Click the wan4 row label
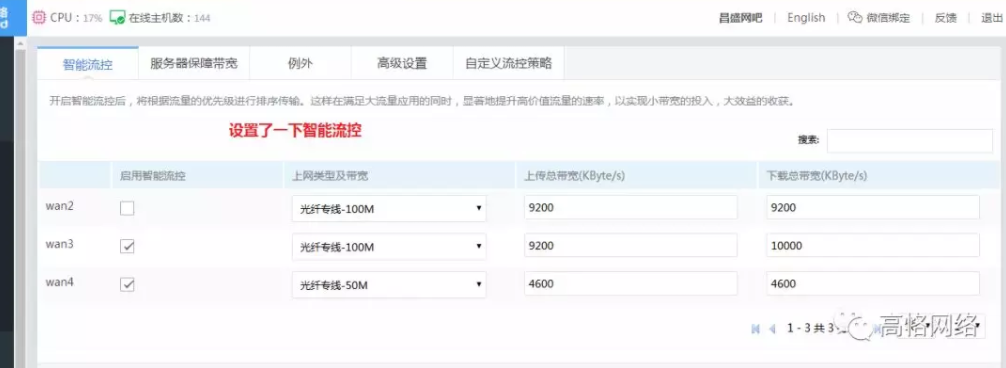 tap(60, 281)
